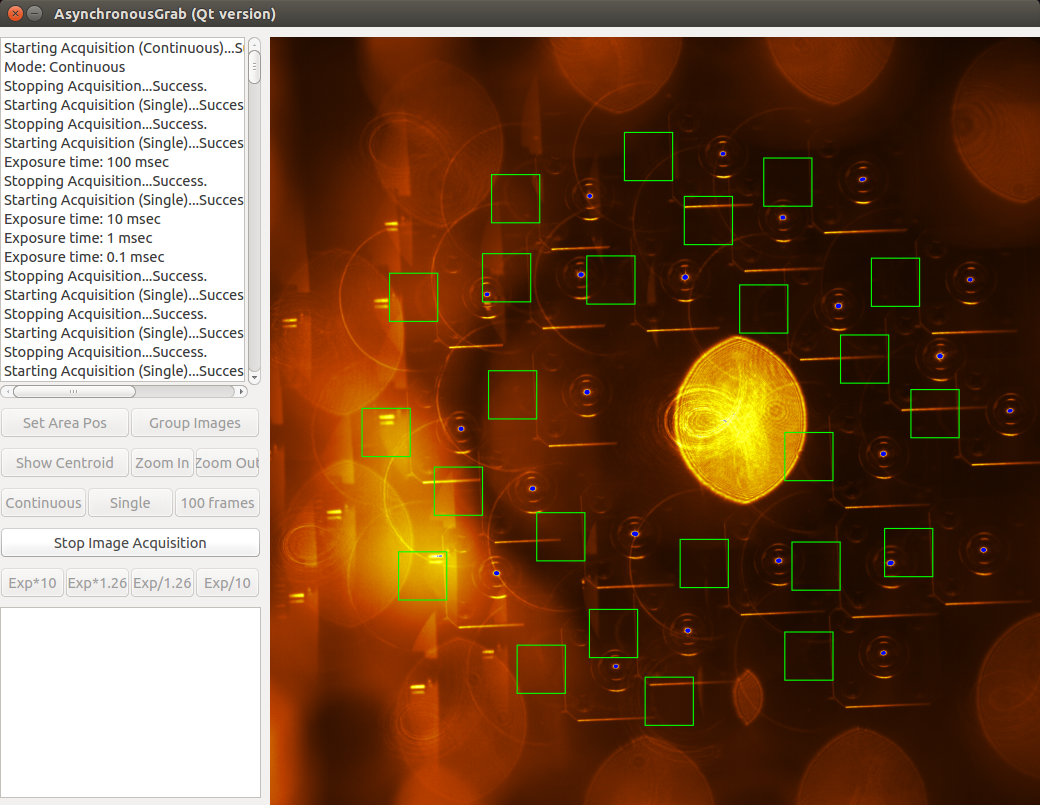1040x805 pixels.
Task: Click the log scroll down arrow
Action: (x=254, y=377)
